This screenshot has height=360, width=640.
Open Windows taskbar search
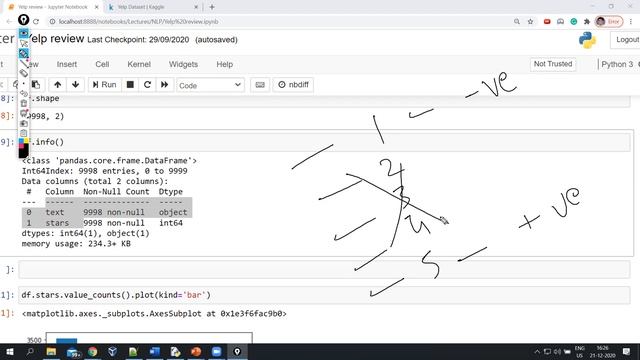pyautogui.click(x=30, y=351)
